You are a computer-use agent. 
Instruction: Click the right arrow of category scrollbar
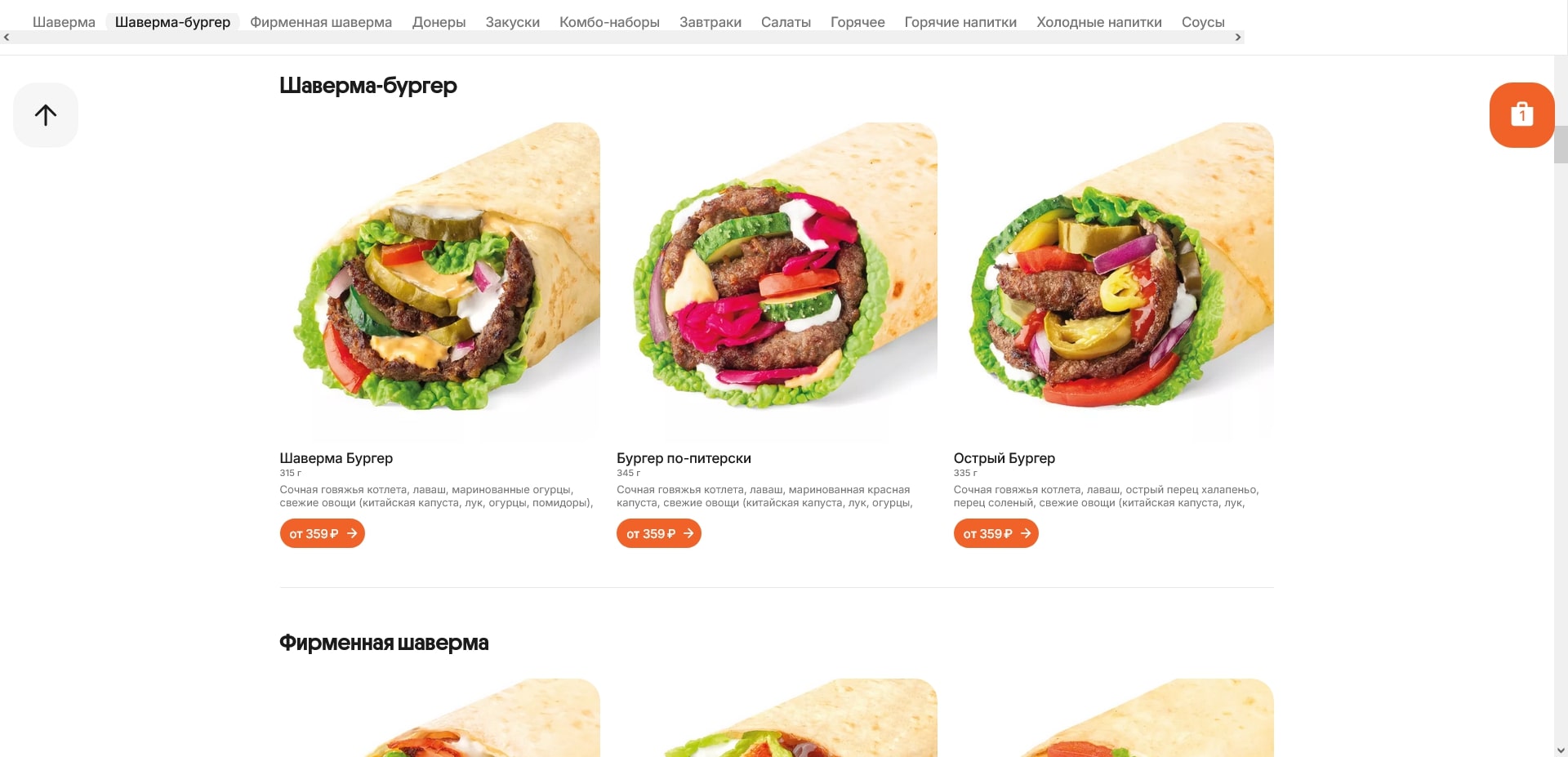coord(1238,37)
